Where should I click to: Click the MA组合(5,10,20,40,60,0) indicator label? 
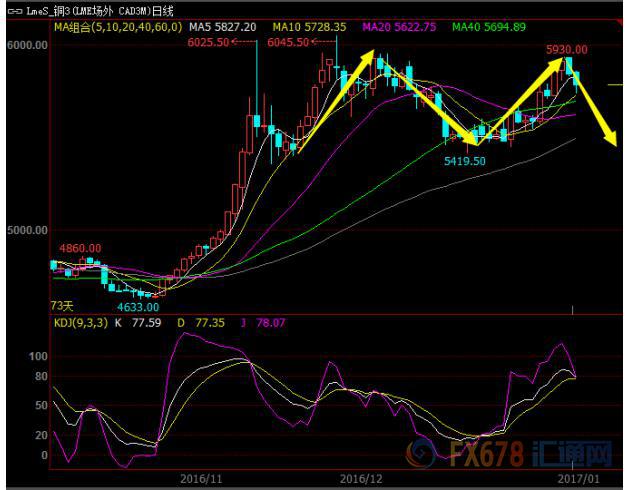[x=118, y=27]
